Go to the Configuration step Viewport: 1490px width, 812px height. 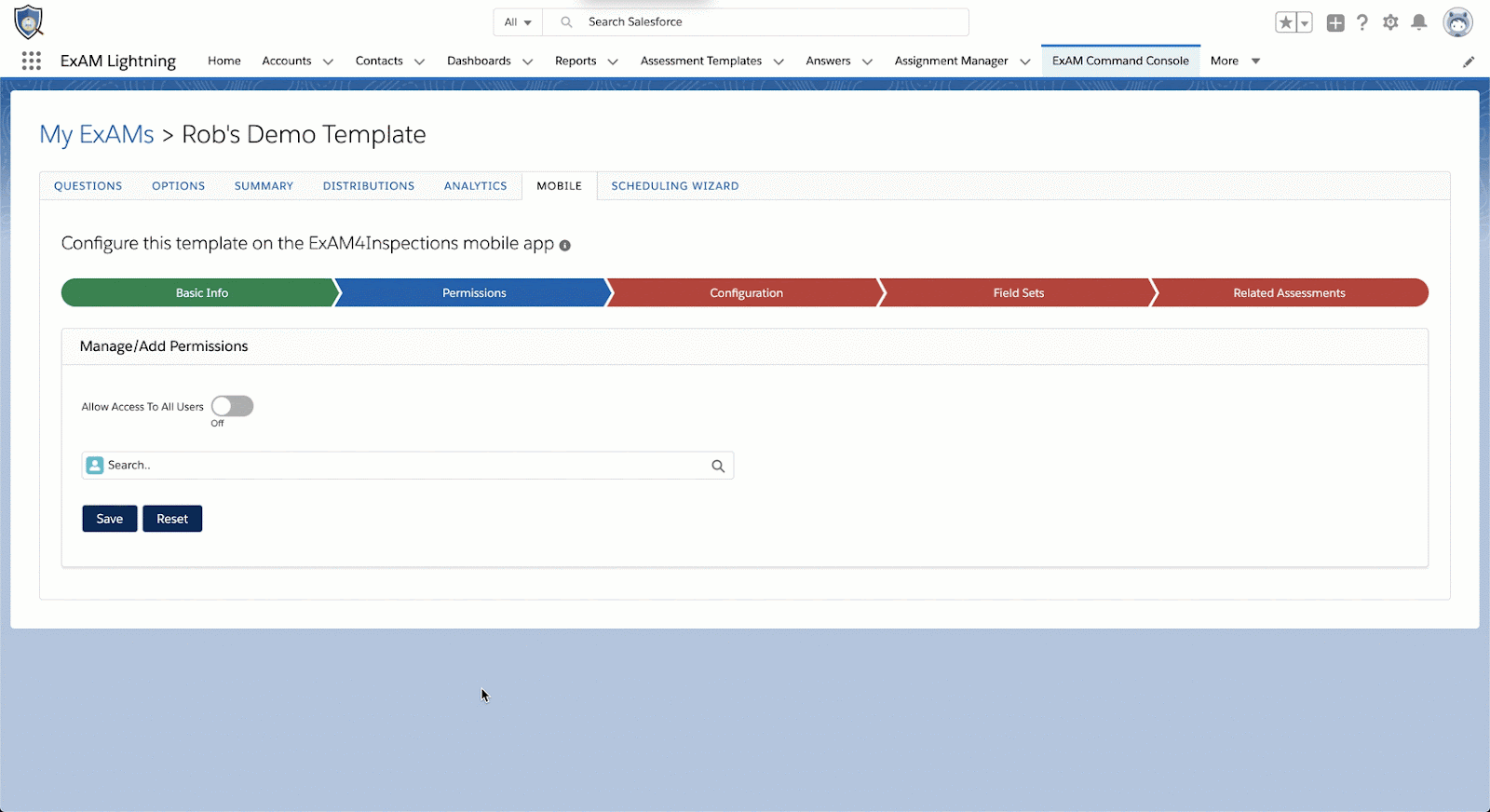pos(746,292)
